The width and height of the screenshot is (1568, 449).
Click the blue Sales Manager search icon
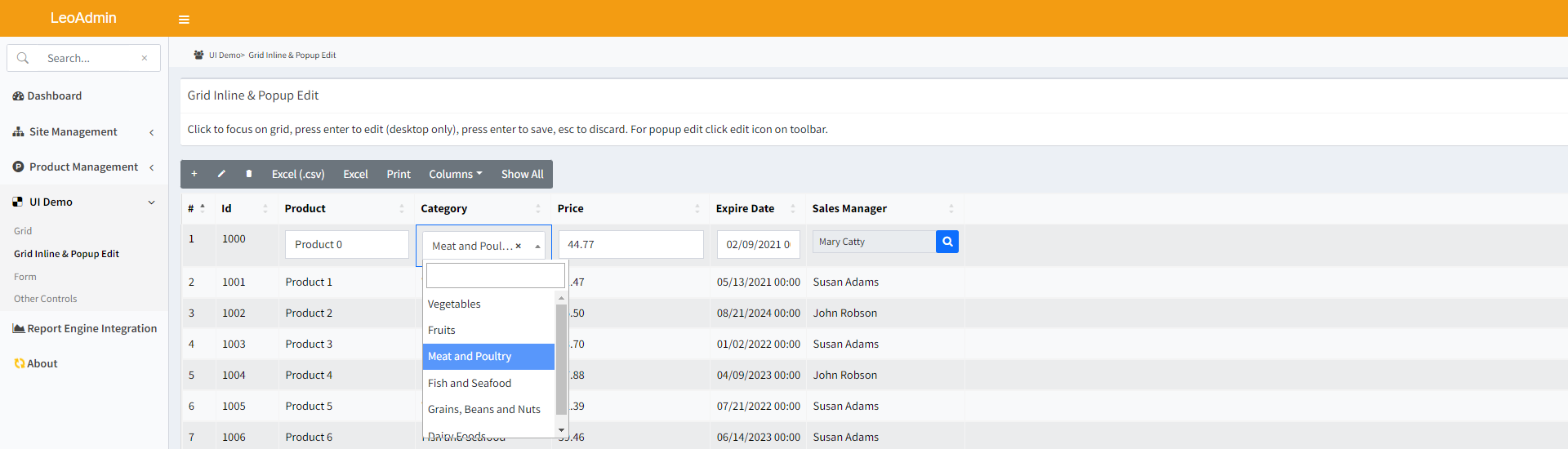(x=947, y=242)
